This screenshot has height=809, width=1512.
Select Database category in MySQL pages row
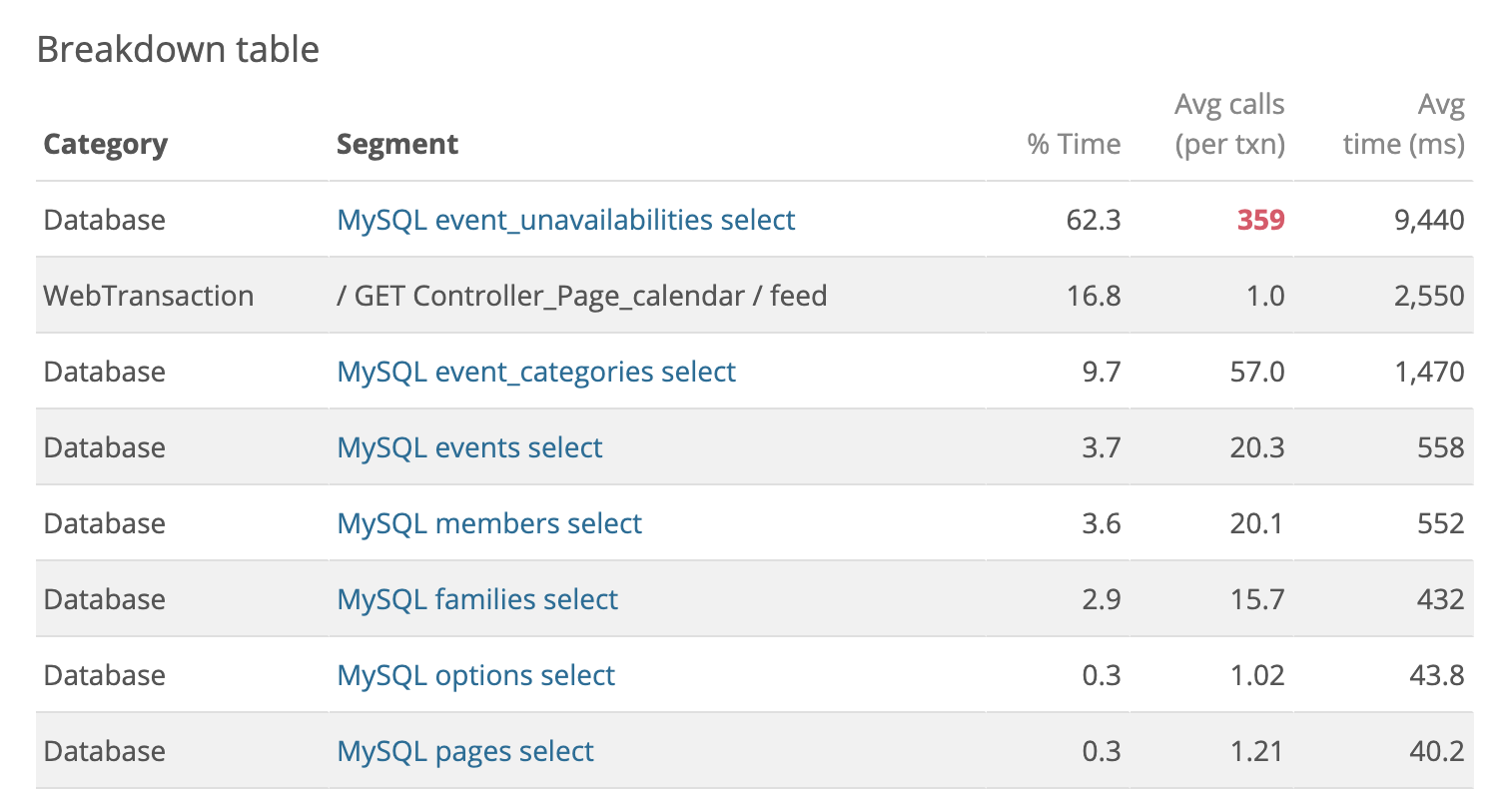tap(105, 751)
